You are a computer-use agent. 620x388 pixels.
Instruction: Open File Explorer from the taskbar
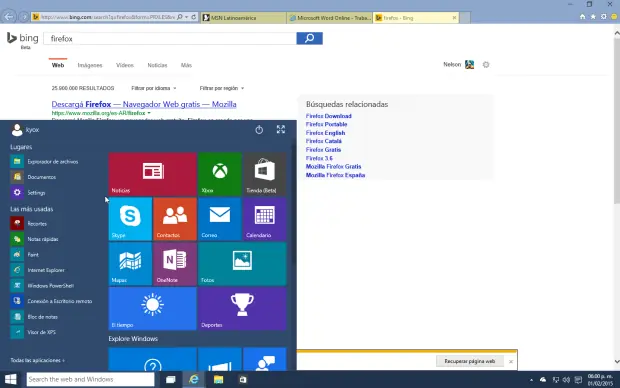218,379
